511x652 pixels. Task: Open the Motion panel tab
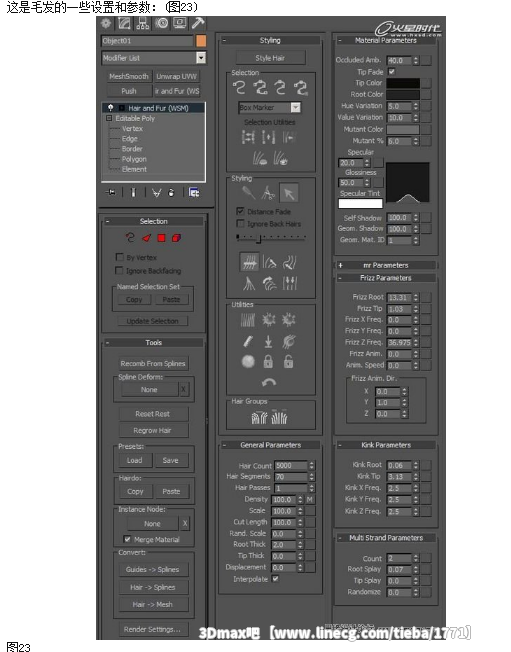[x=162, y=23]
